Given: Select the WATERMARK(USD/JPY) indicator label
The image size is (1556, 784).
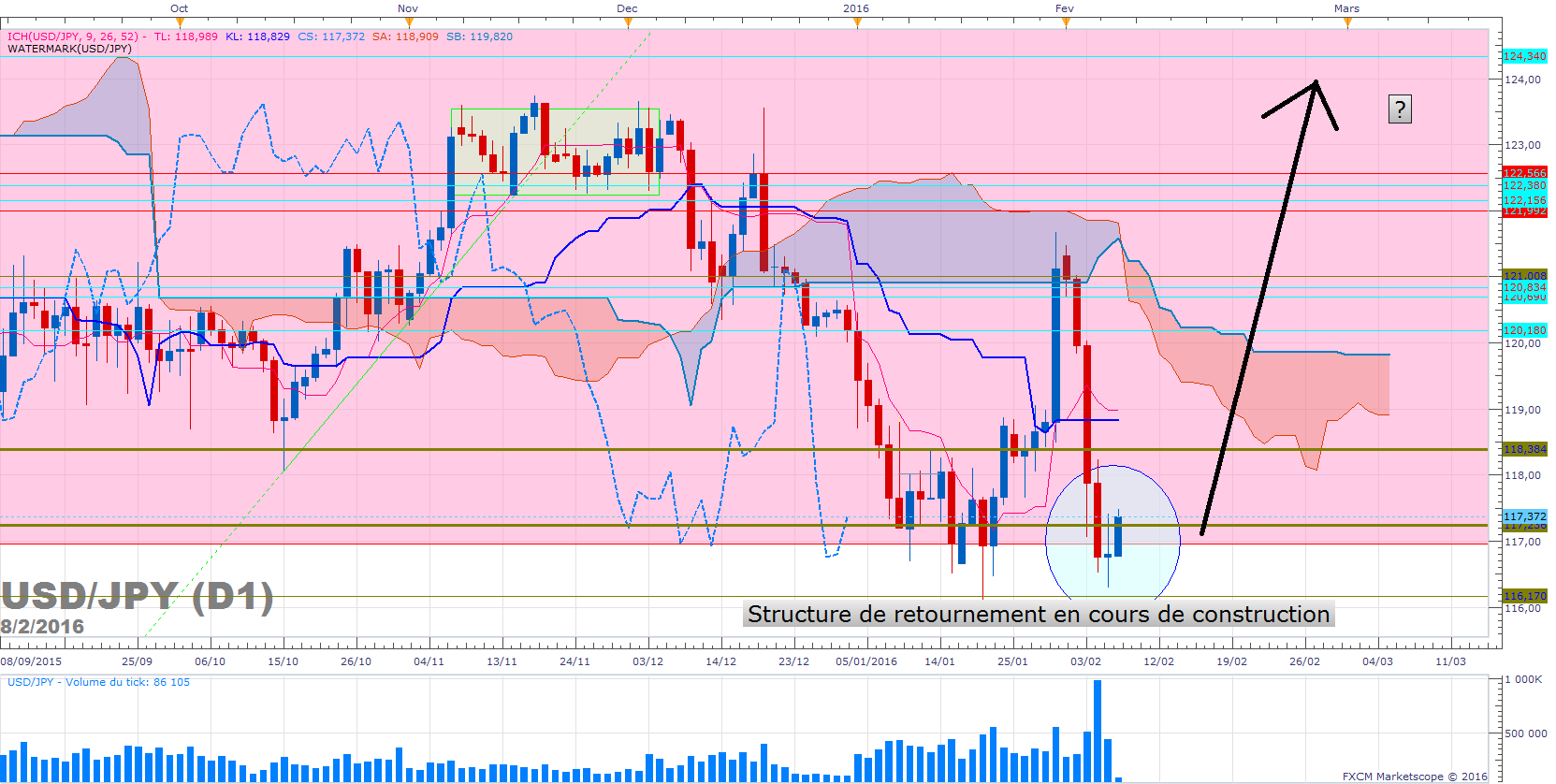Looking at the screenshot, I should [x=69, y=49].
